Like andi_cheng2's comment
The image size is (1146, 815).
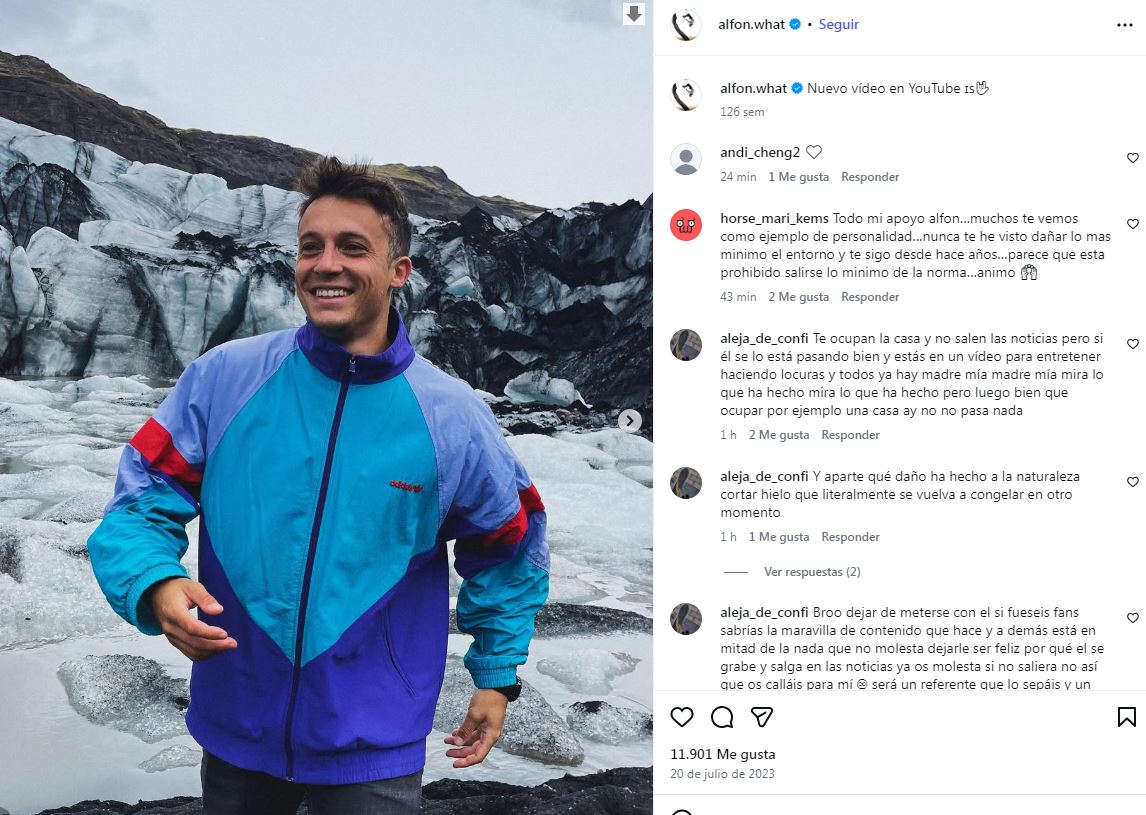[1133, 158]
